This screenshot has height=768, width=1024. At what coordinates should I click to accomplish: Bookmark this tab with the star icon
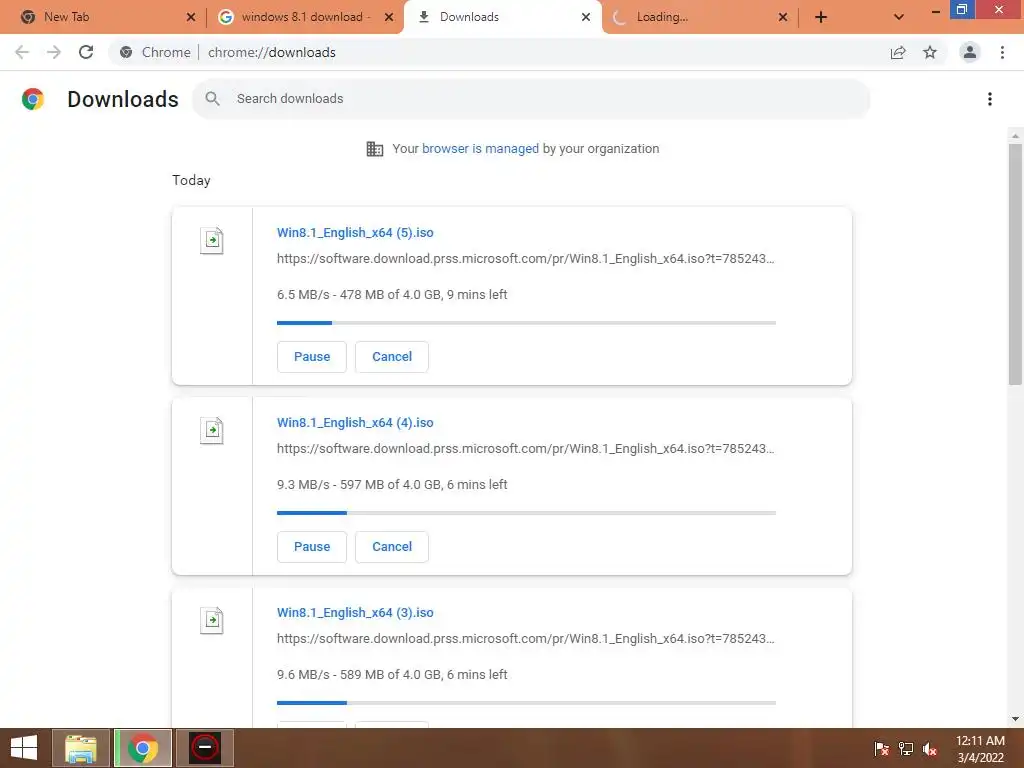pos(930,52)
